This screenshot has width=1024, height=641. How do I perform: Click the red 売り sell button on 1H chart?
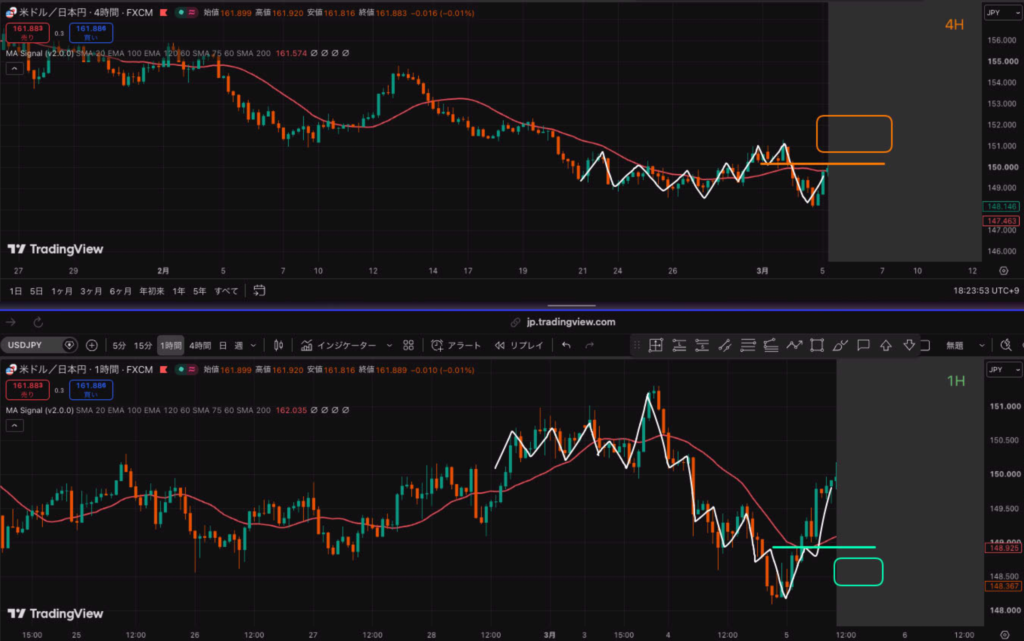(x=27, y=390)
